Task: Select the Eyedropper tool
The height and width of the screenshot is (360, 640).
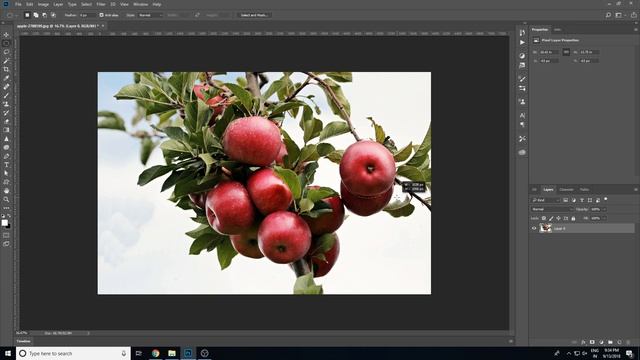Action: 6,78
